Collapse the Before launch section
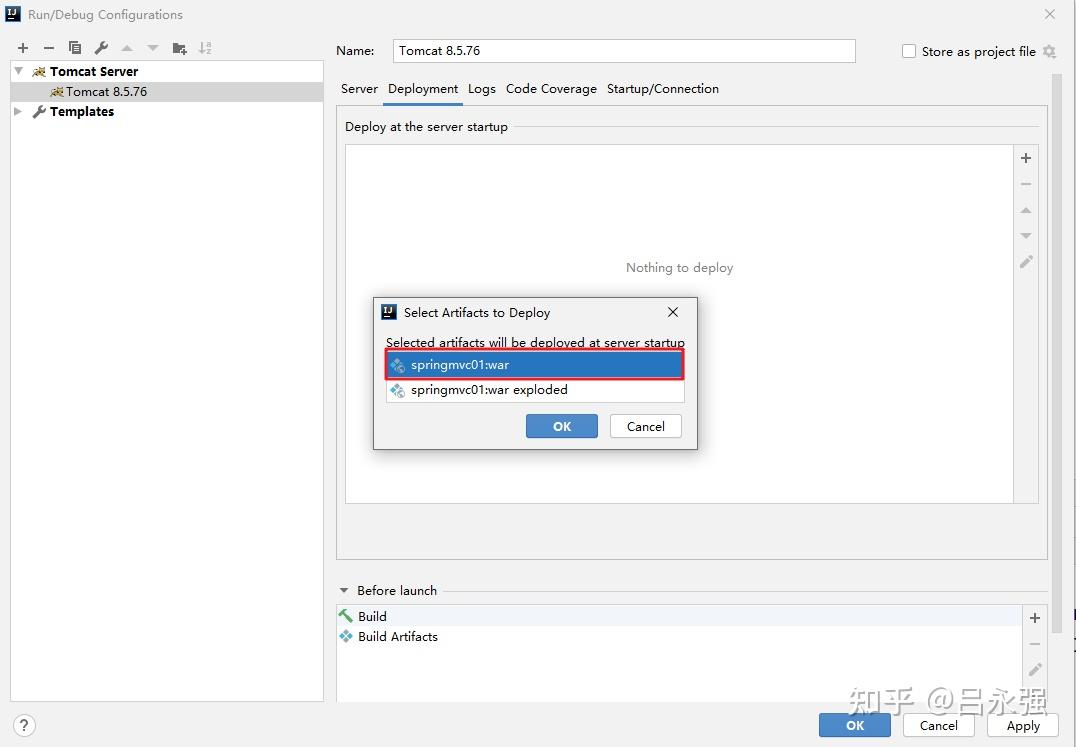Image resolution: width=1076 pixels, height=747 pixels. tap(344, 591)
